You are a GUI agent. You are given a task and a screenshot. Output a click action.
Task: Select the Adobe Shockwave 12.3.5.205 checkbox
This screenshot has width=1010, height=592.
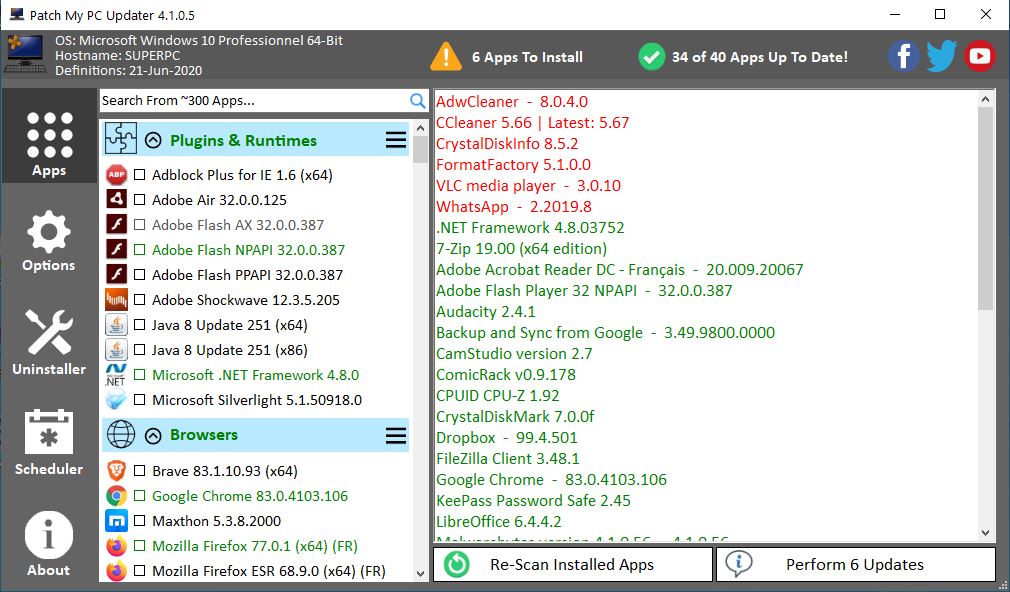[139, 300]
